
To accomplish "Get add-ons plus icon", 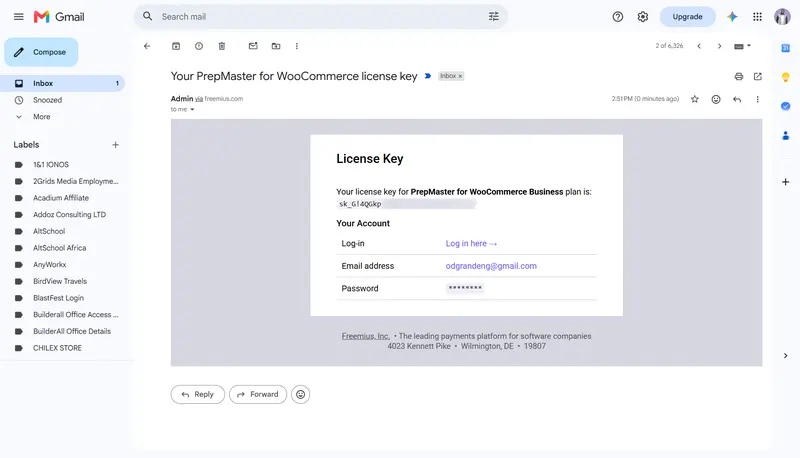I will pos(785,182).
